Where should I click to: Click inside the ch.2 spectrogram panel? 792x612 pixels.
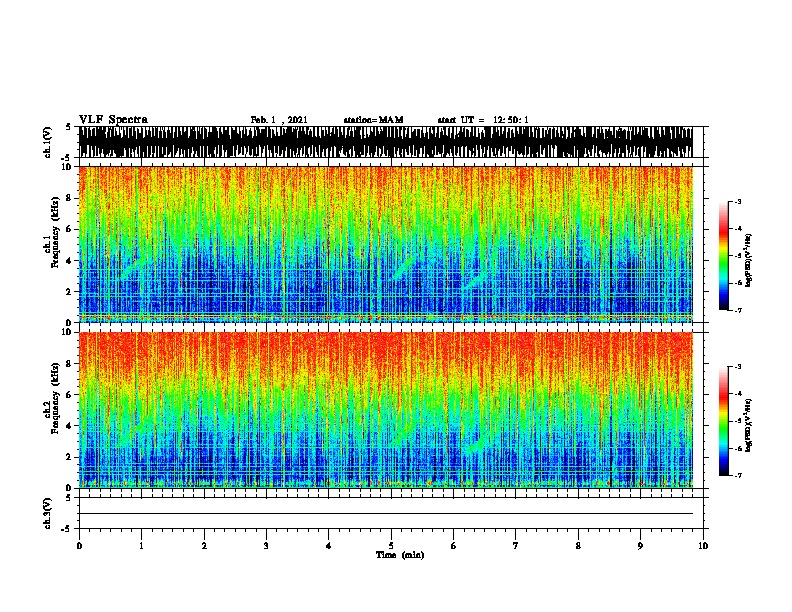(x=386, y=410)
